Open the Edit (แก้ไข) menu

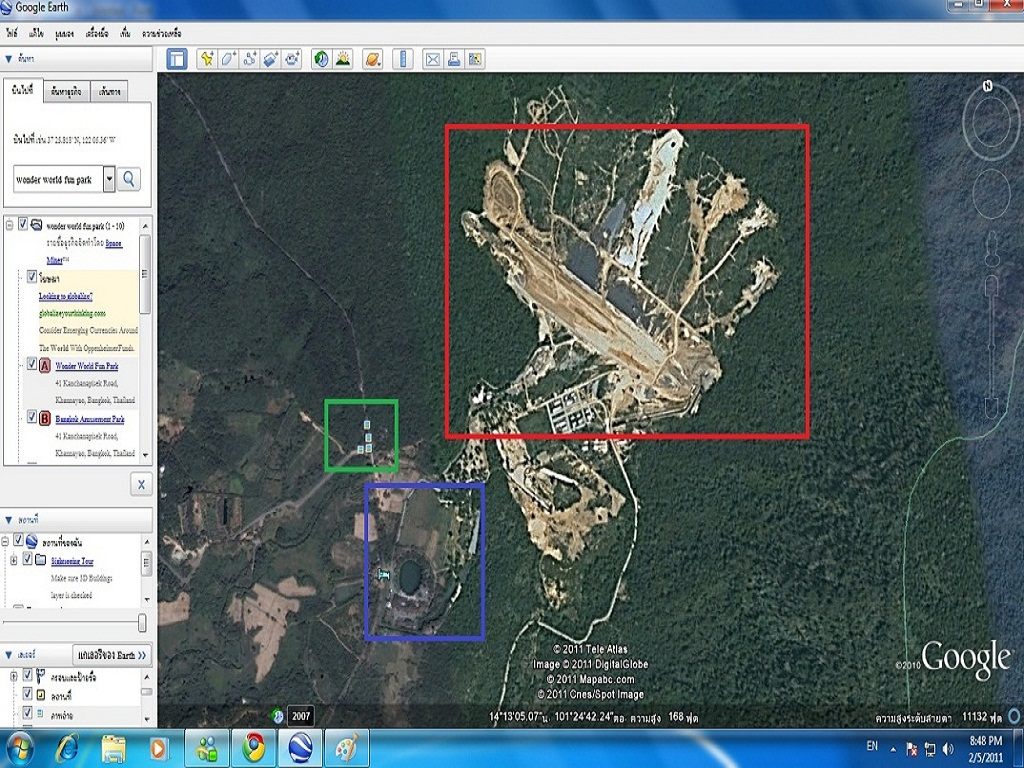[x=37, y=33]
